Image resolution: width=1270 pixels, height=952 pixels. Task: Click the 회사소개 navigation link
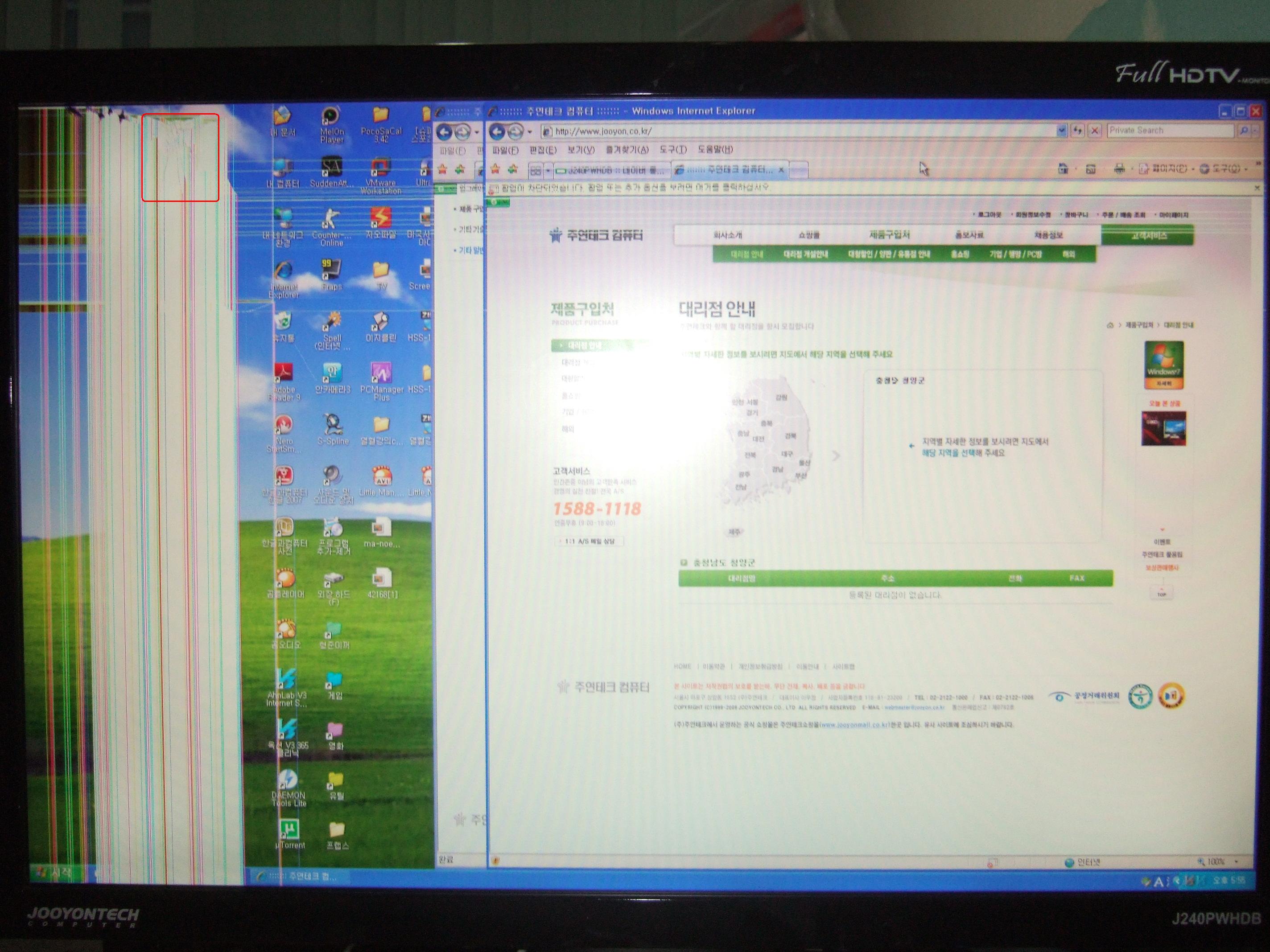727,235
